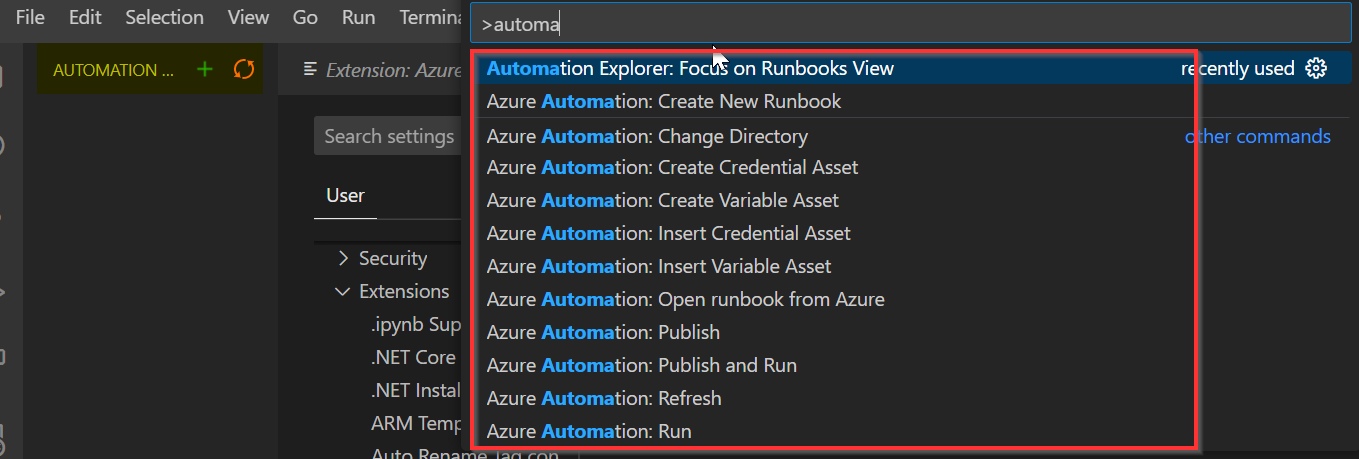The height and width of the screenshot is (459, 1359).
Task: Open the File menu
Action: (x=30, y=17)
